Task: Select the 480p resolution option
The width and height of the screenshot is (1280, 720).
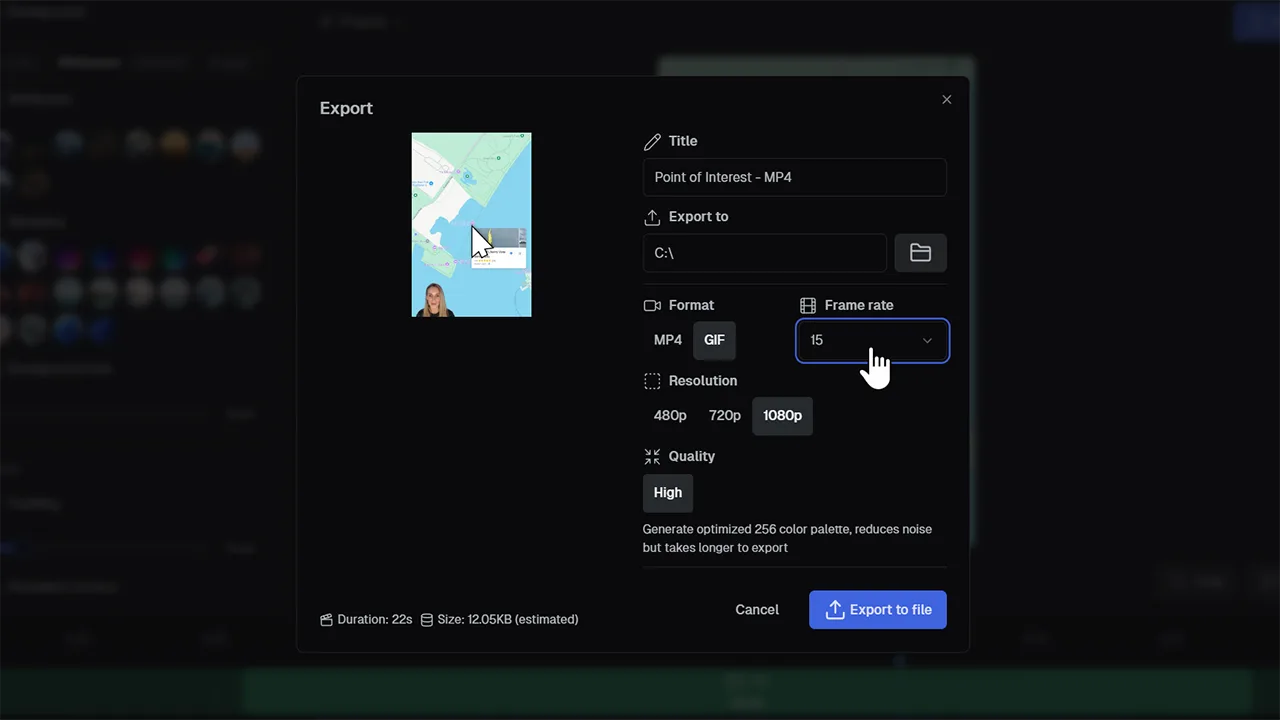Action: pyautogui.click(x=670, y=415)
